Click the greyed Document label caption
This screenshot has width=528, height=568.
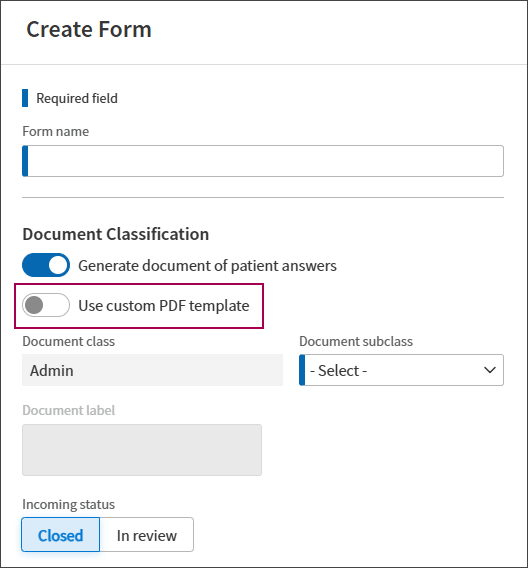68,410
